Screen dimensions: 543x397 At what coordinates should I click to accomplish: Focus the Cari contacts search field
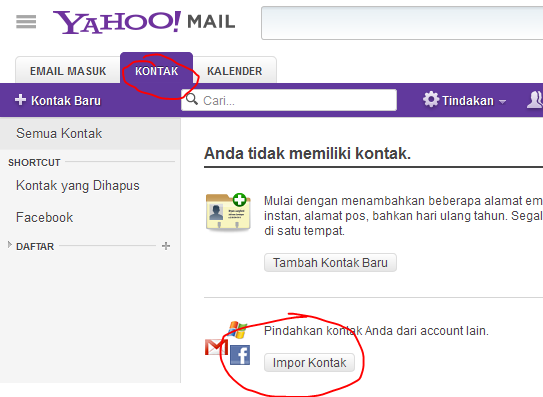tap(289, 100)
